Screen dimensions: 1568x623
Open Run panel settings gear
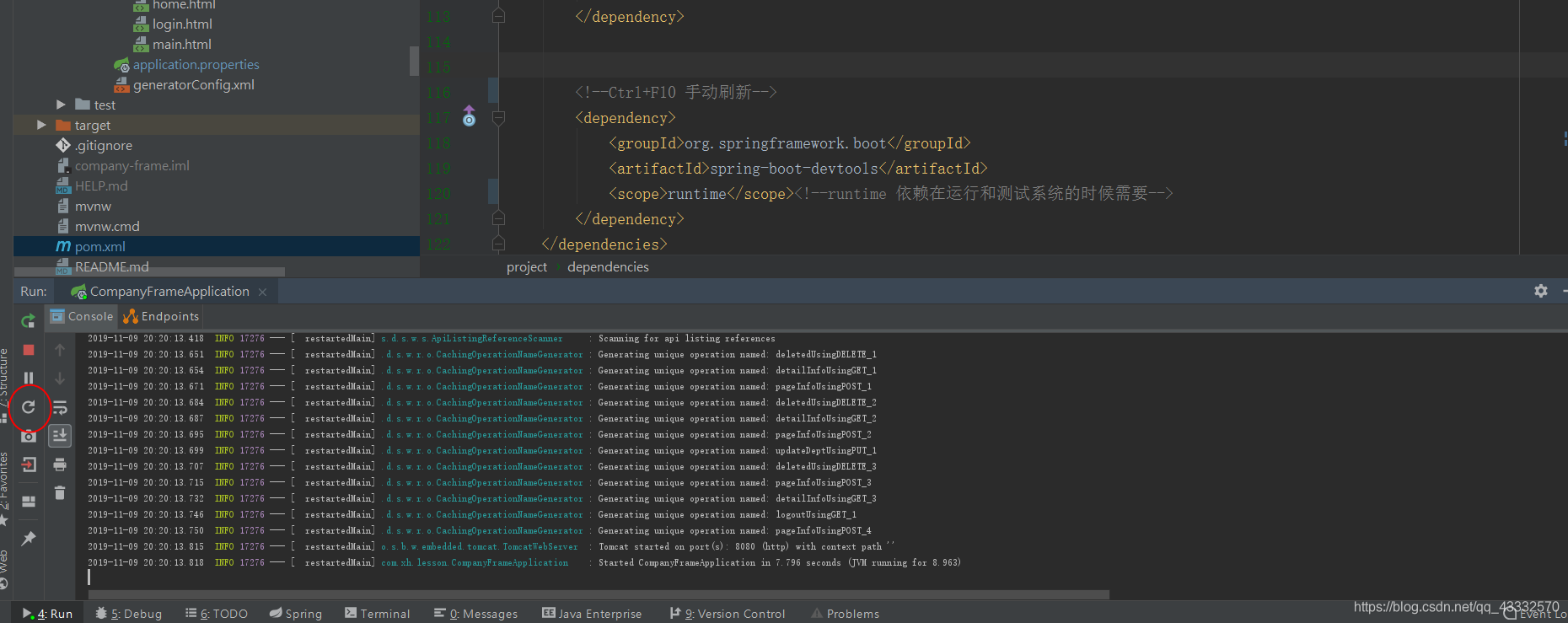coord(1541,291)
